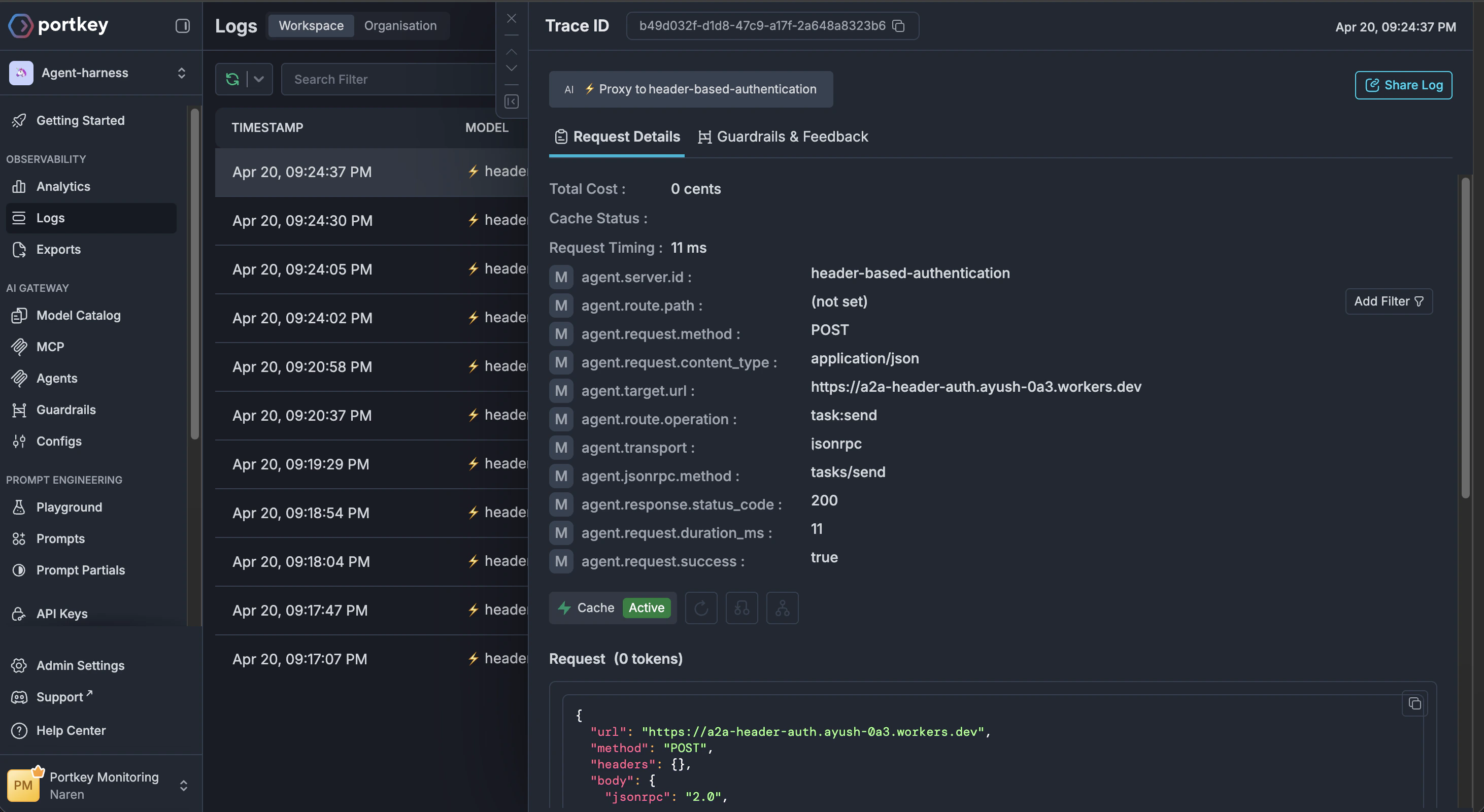Copy the request JSON code block
Viewport: 1484px width, 812px height.
[1414, 703]
